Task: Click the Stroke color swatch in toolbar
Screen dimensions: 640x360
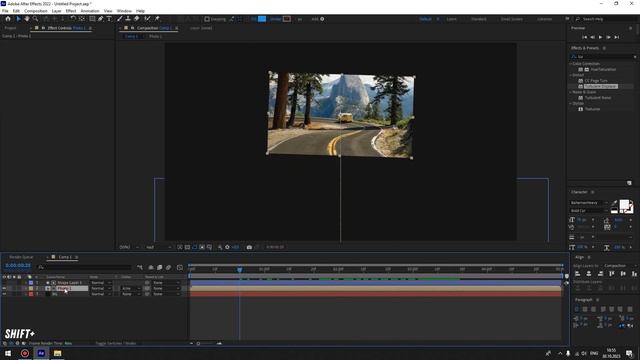Action: (x=287, y=19)
